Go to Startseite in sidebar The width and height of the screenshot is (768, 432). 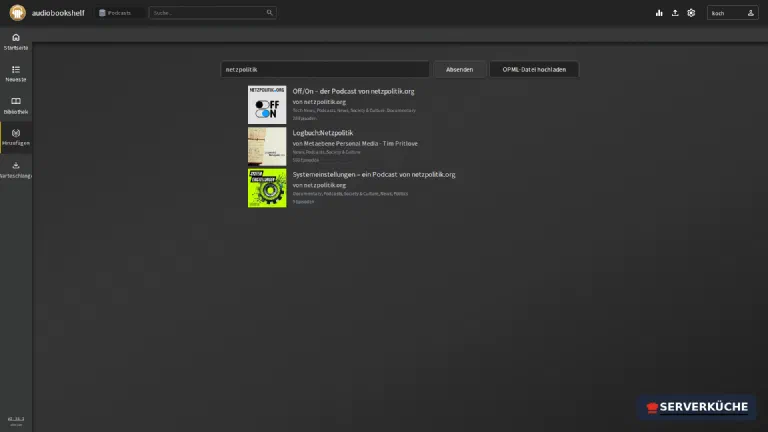coord(16,42)
